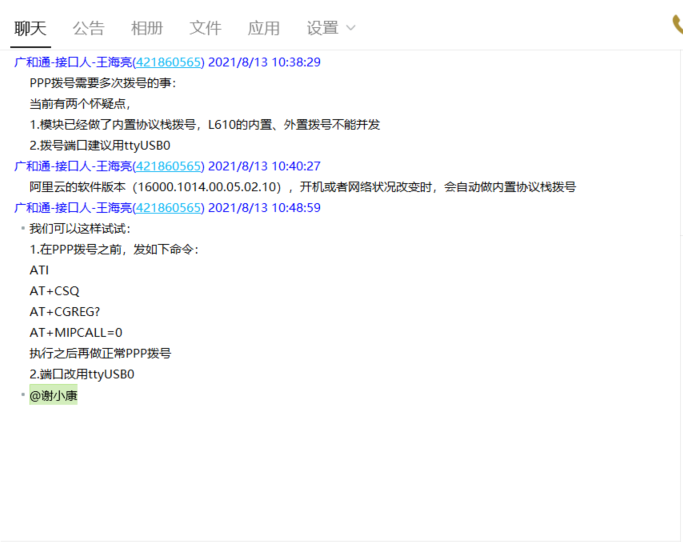Click the line about L610内置、外置拨号不能并发
Viewport: 683px width, 542px height.
coord(205,125)
